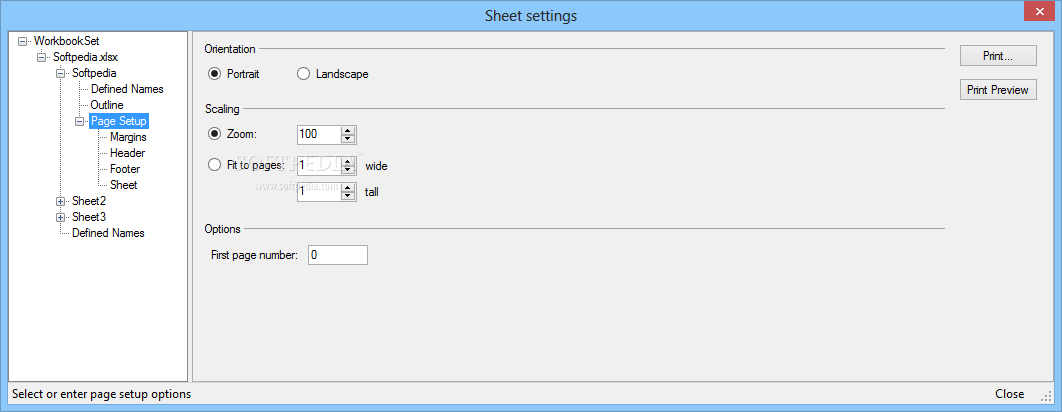Screen dimensions: 1062x412
Task: Expand the Sheet2 tree node
Action: coord(60,201)
